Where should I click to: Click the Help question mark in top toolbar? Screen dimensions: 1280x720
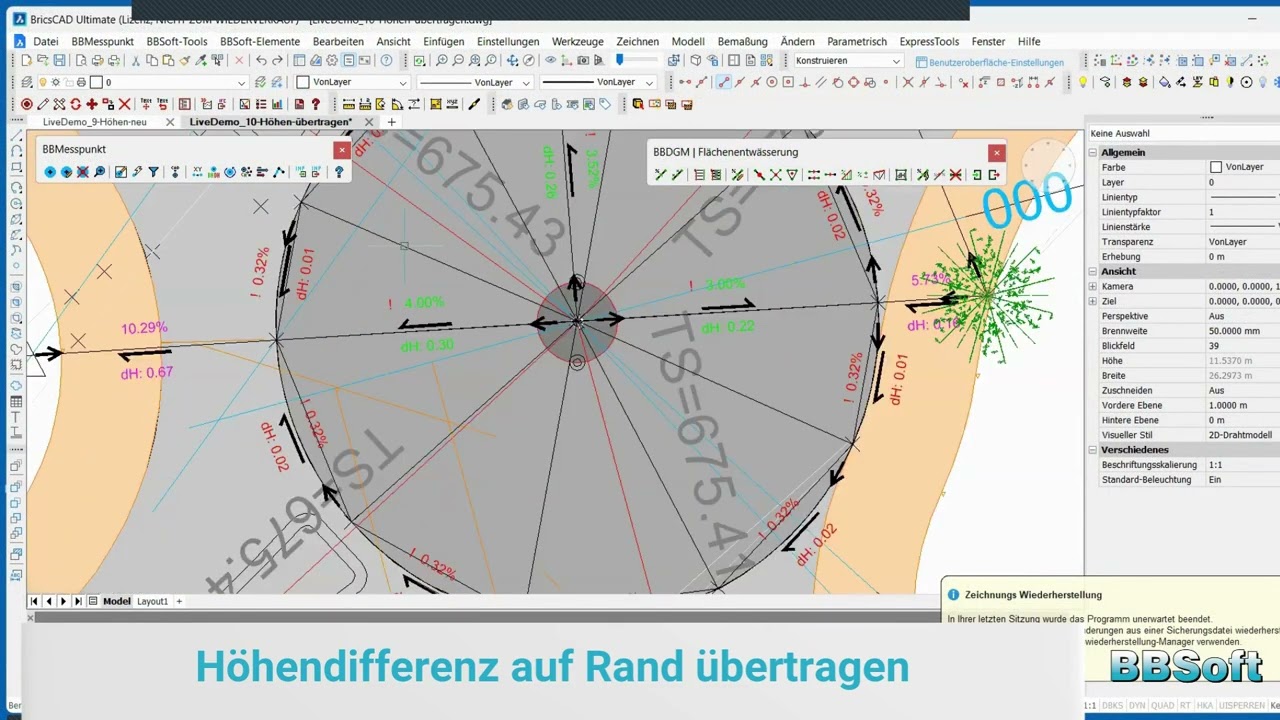(x=386, y=60)
